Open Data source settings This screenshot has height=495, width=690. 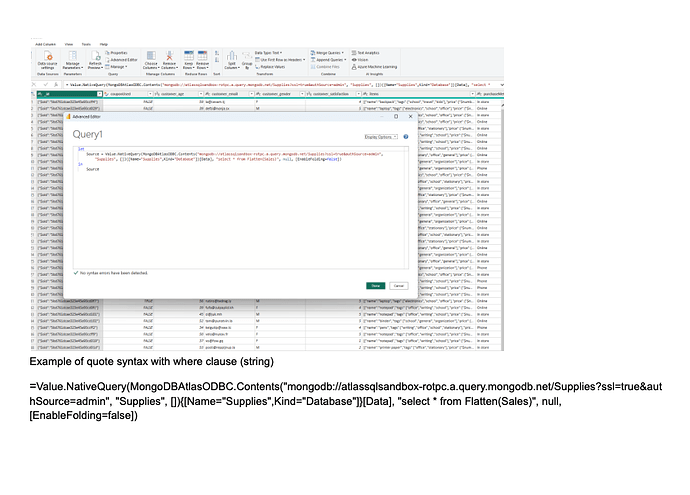(48, 60)
